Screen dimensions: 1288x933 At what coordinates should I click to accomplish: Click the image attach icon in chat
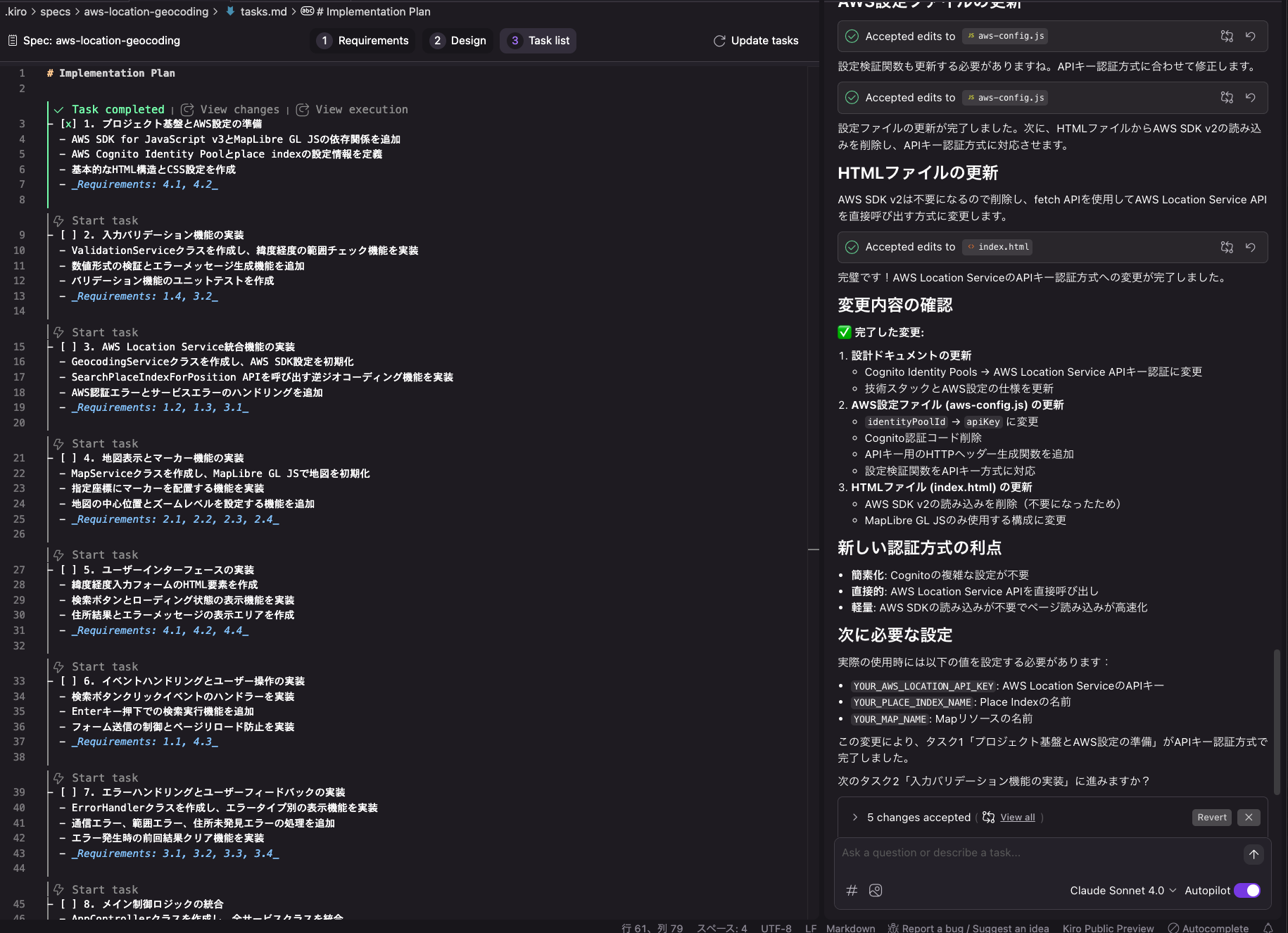(876, 891)
